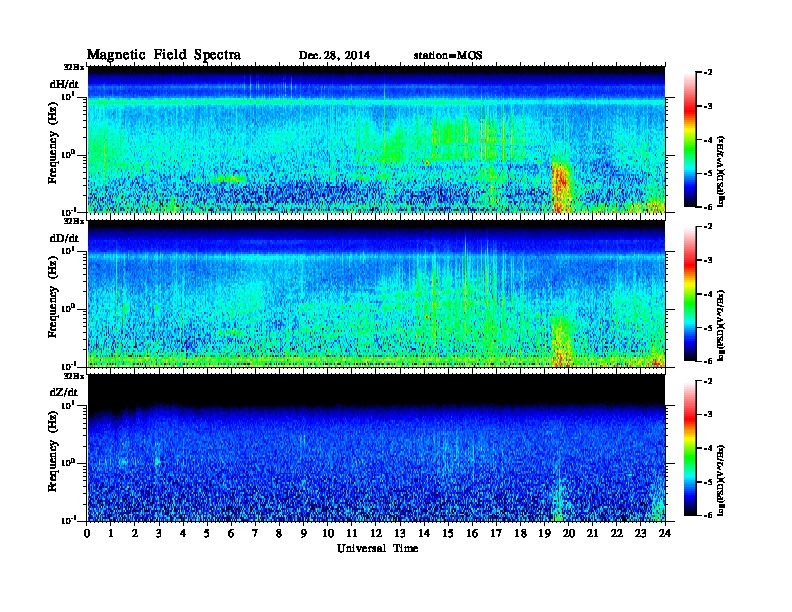Click the dZ/dt panel label
Screen dimensions: 792x612
pyautogui.click(x=64, y=392)
